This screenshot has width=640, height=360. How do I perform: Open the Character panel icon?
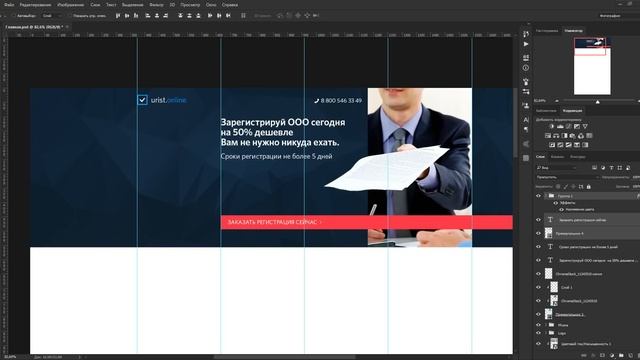click(x=526, y=120)
